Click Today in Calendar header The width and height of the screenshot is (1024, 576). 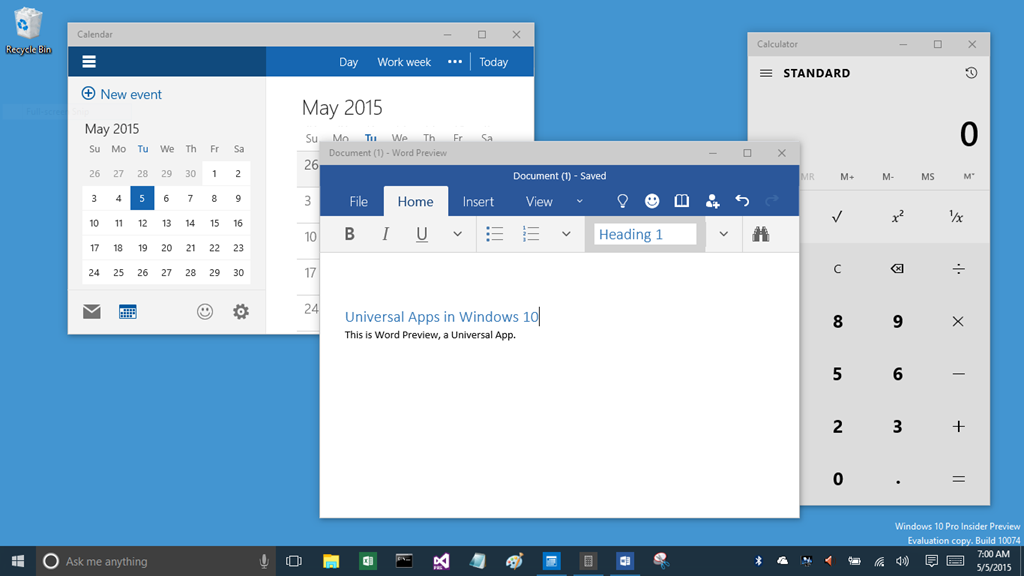coord(494,62)
